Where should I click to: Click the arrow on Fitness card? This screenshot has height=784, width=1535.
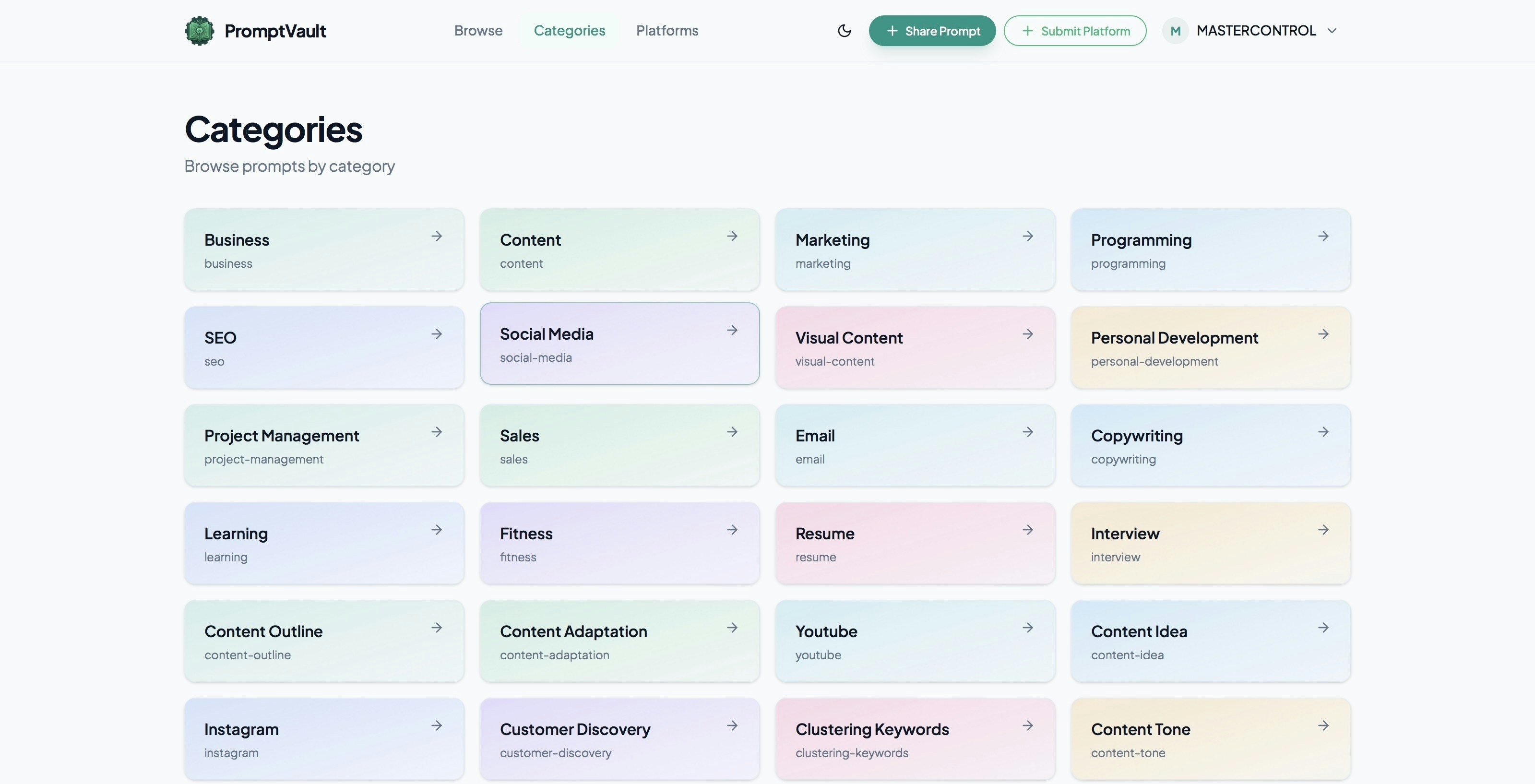click(732, 530)
